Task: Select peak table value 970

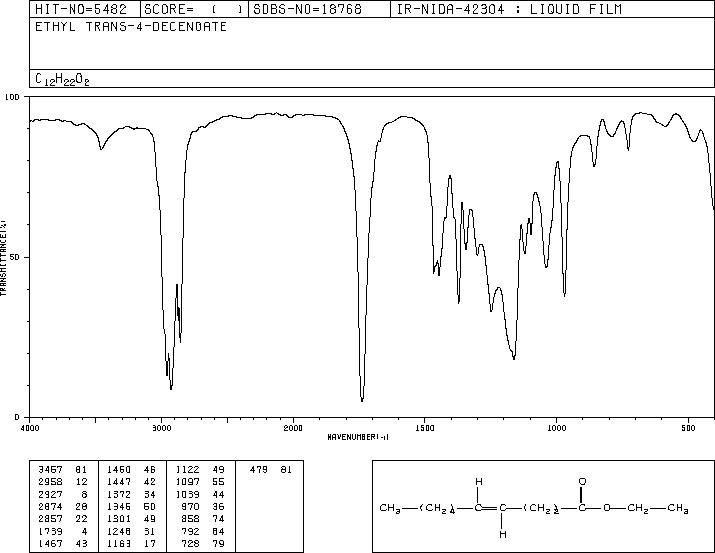Action: coord(191,506)
